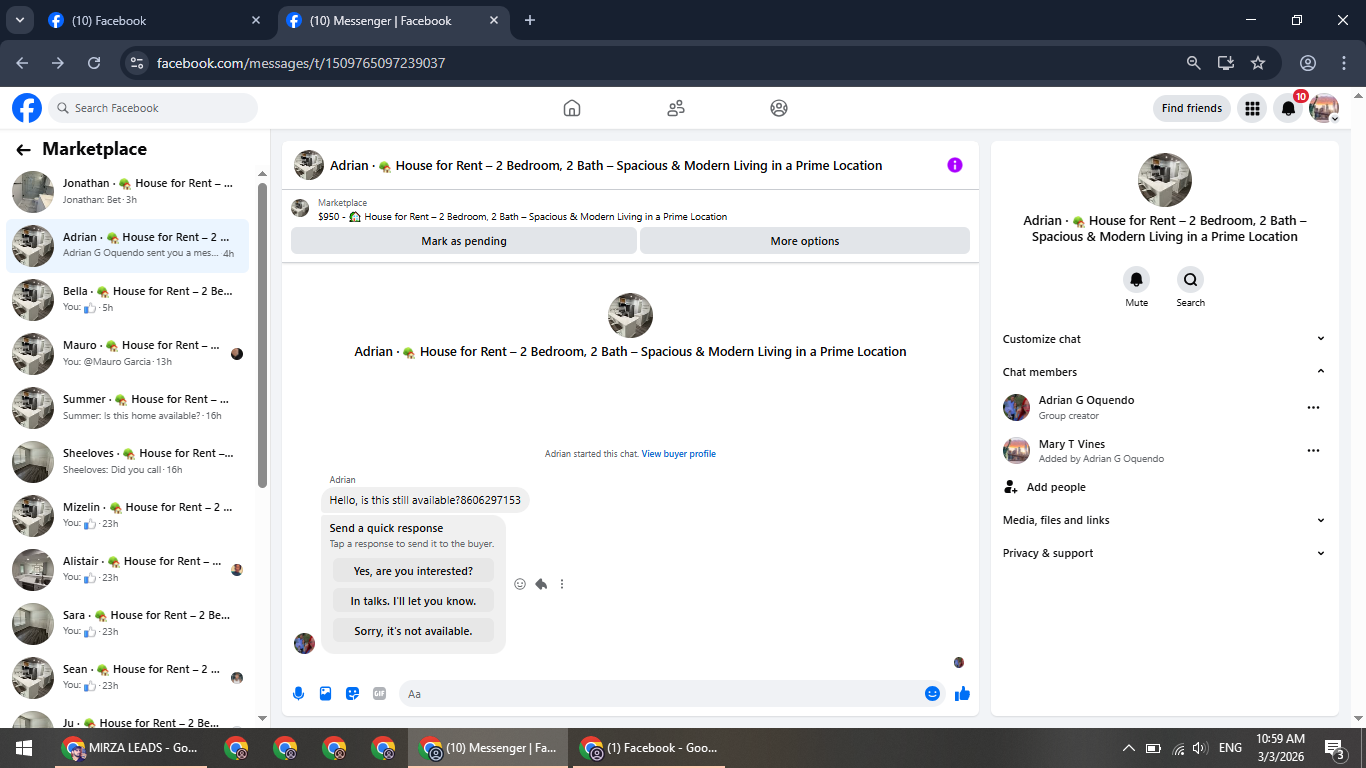Viewport: 1366px width, 768px height.
Task: Expand the Customize chat section
Action: tap(1164, 339)
